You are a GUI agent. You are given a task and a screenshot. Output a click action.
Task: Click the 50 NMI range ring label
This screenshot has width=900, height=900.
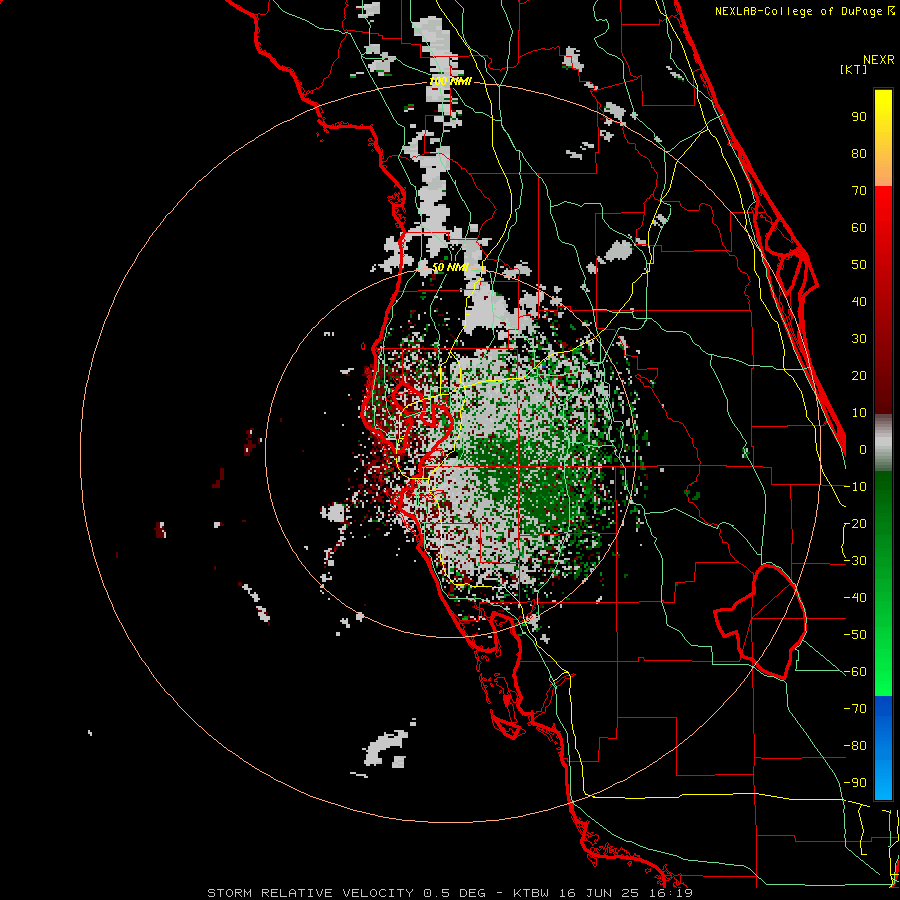pyautogui.click(x=450, y=267)
